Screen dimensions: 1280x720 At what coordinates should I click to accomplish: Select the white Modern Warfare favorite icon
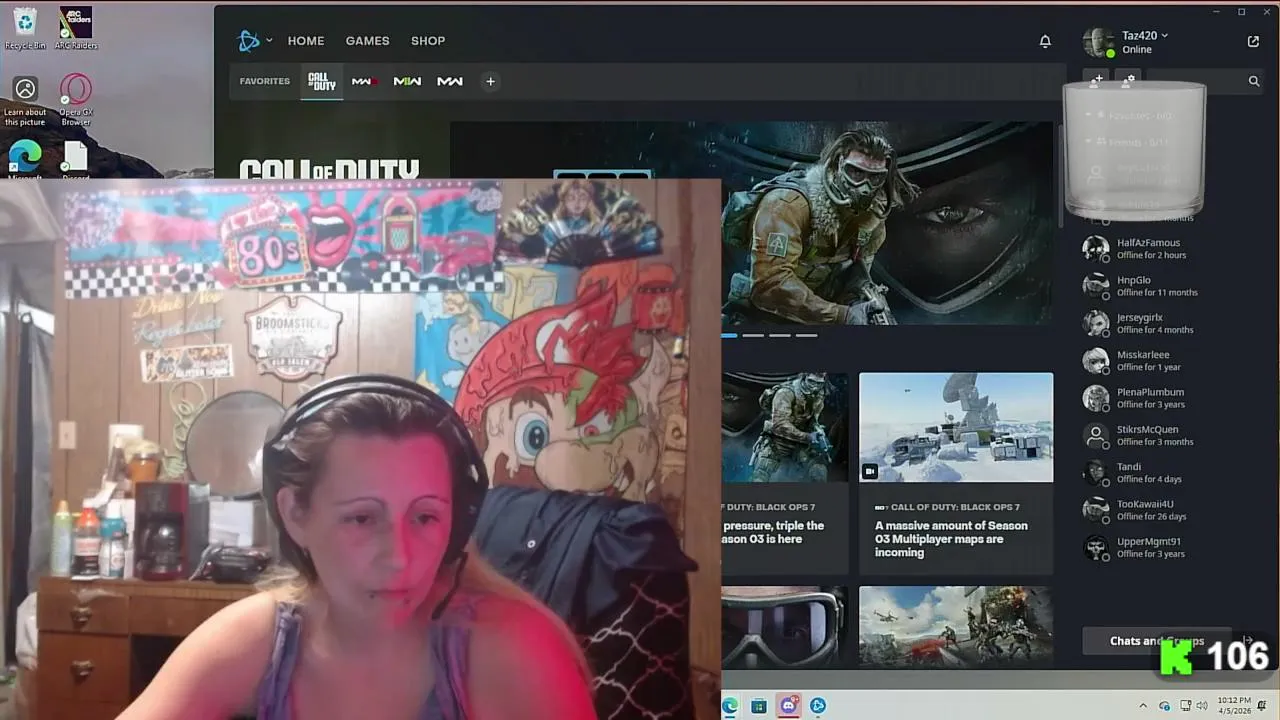pos(450,81)
